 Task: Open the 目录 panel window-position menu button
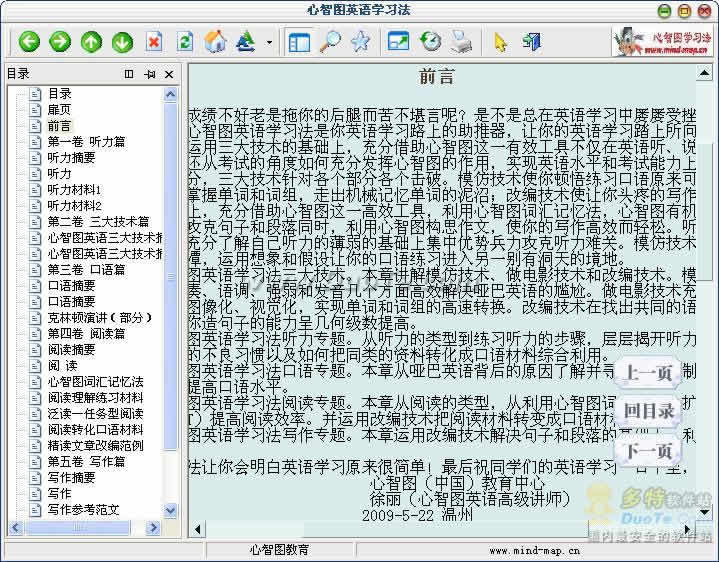coord(129,74)
